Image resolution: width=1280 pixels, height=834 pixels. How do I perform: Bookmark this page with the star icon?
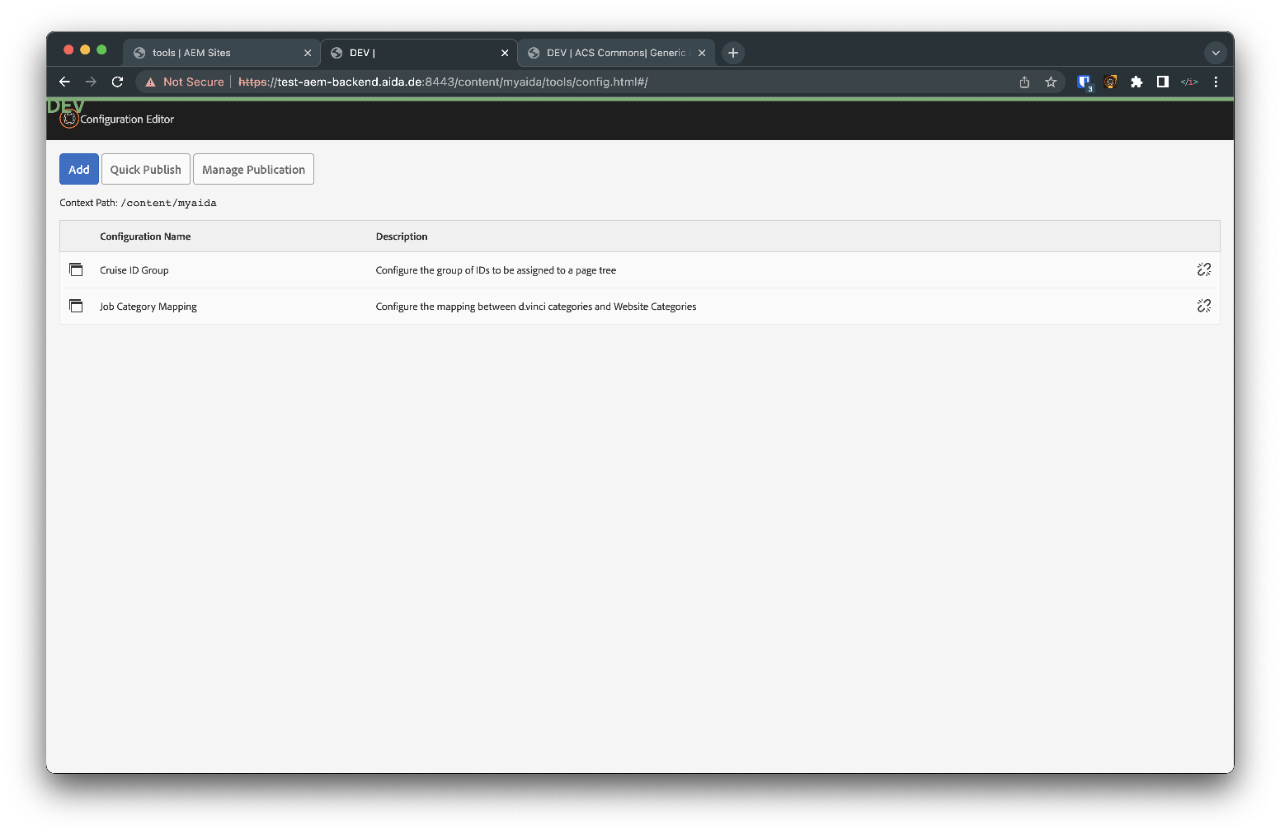click(x=1051, y=82)
